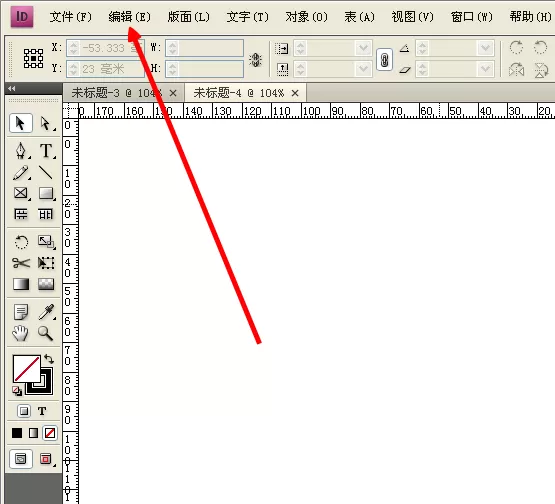Open the 窗口(W) menu
The image size is (555, 504).
coord(471,17)
